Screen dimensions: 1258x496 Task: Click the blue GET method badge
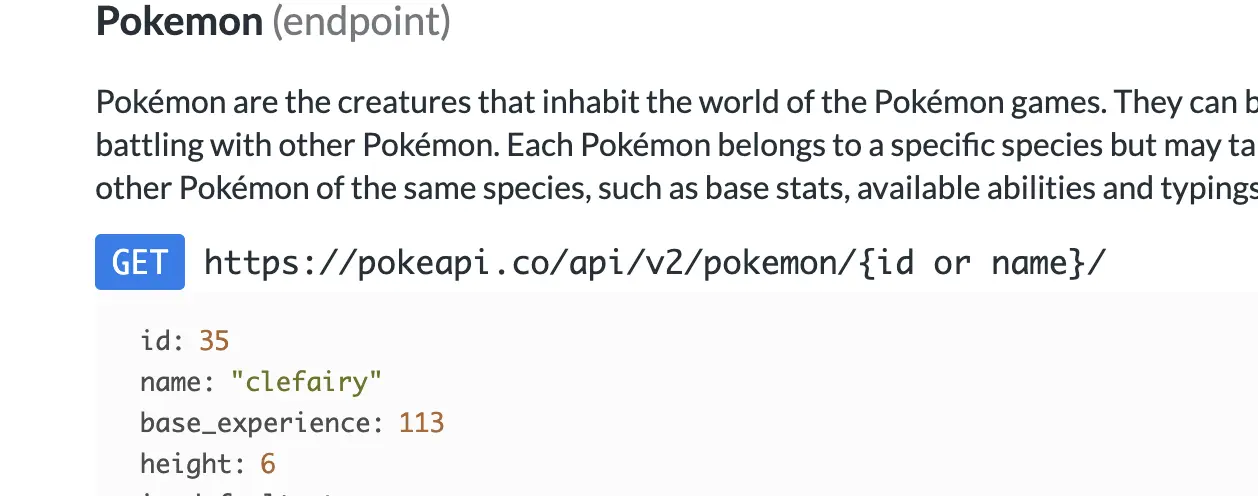tap(140, 262)
